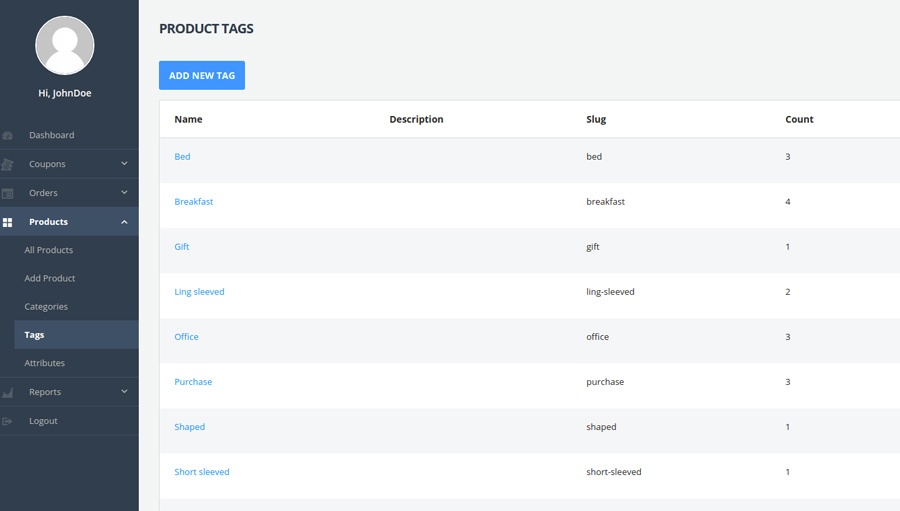Viewport: 900px width, 511px height.
Task: Click the Products grid icon
Action: tap(7, 222)
